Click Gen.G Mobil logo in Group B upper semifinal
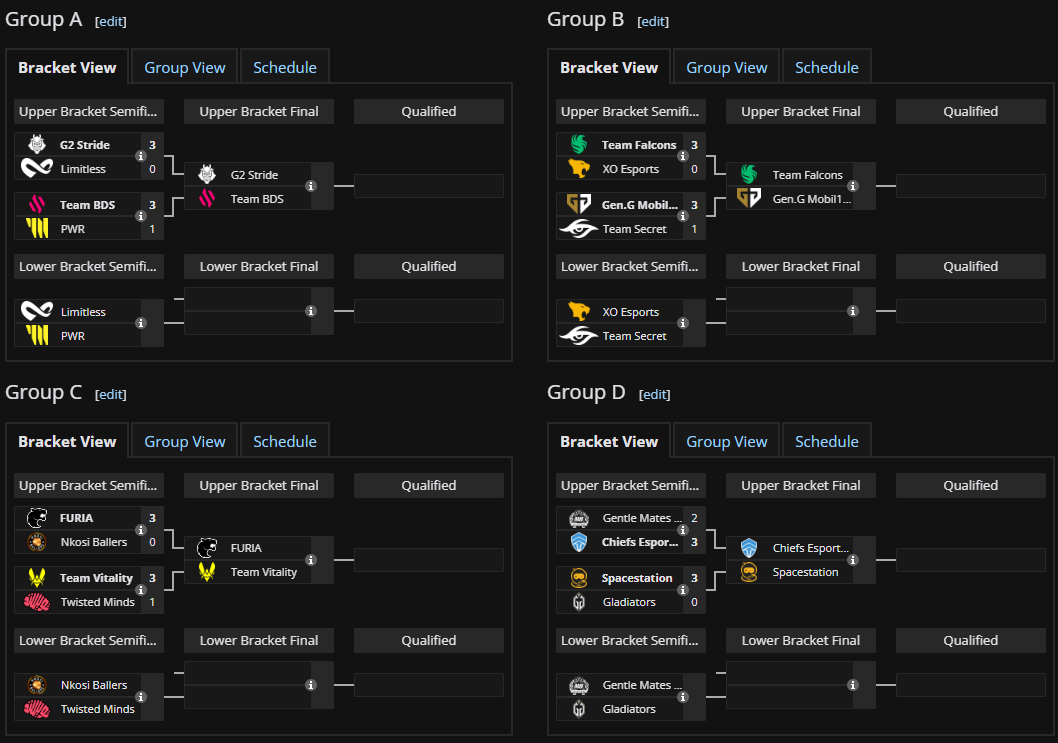 (x=579, y=204)
